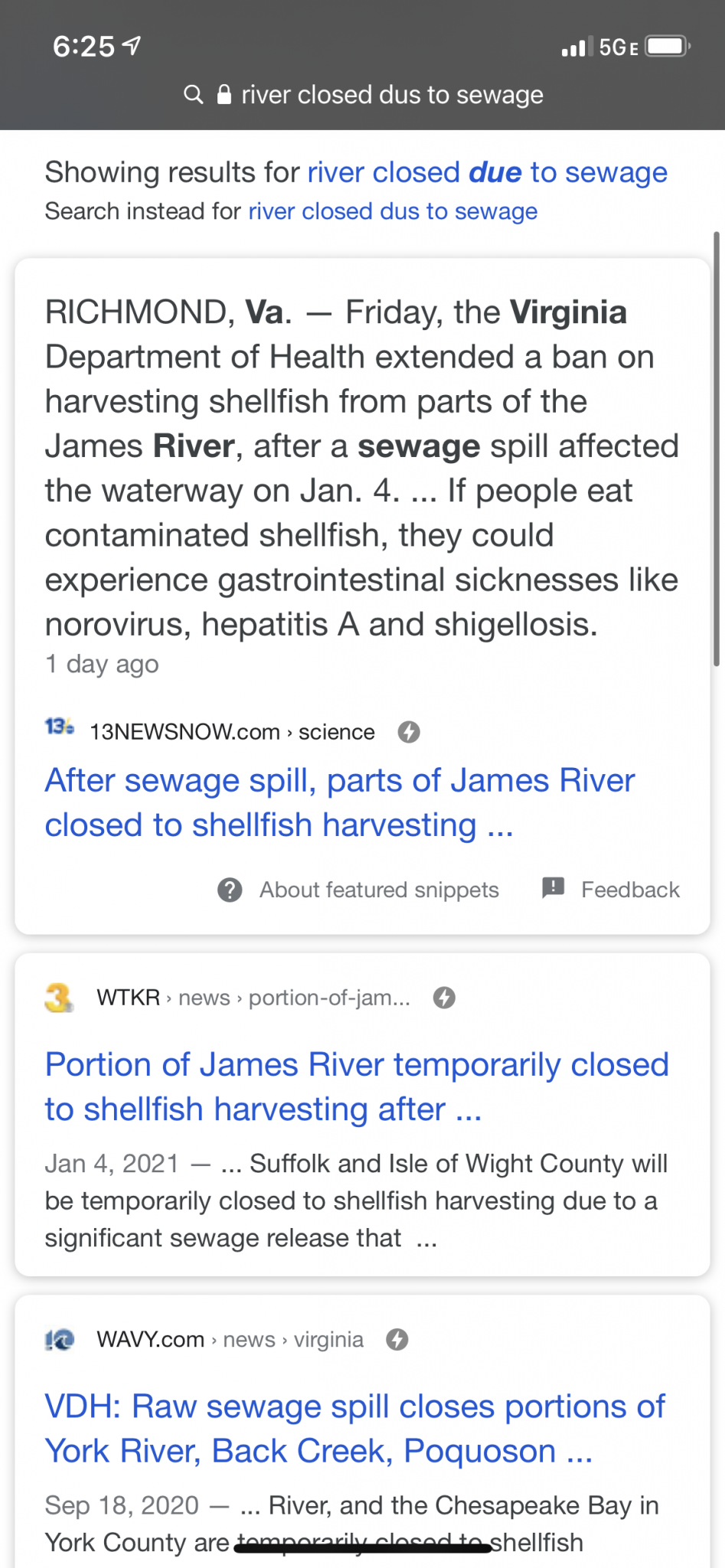
Task: Tap the page scrollbar on right edge
Action: coord(717,449)
